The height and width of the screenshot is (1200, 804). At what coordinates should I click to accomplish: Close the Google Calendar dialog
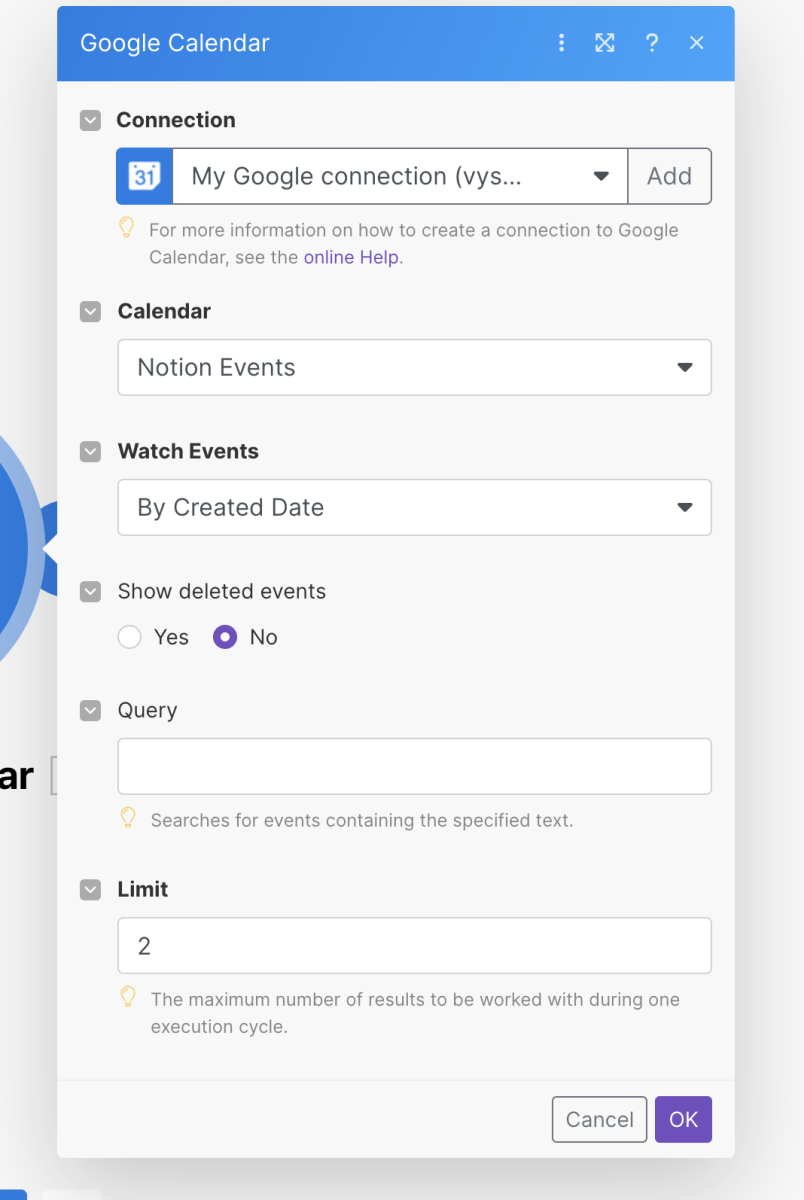point(697,43)
